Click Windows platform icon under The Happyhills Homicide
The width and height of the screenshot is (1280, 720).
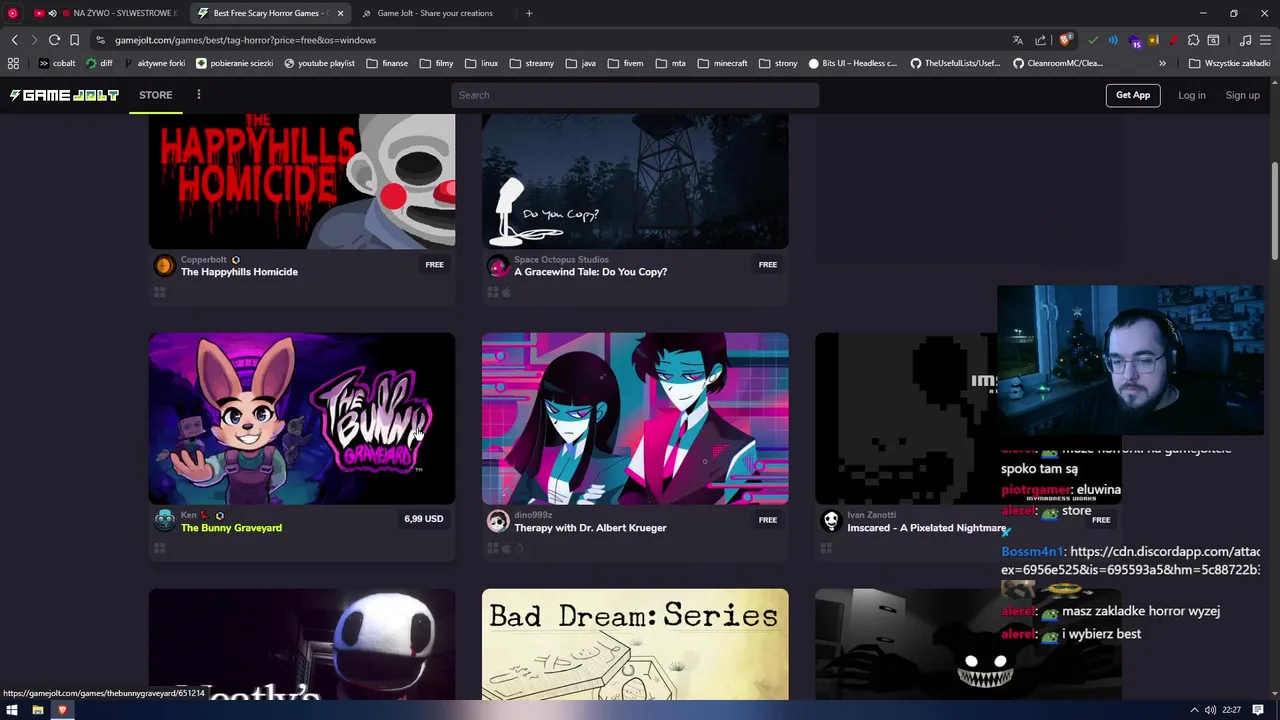coord(159,293)
